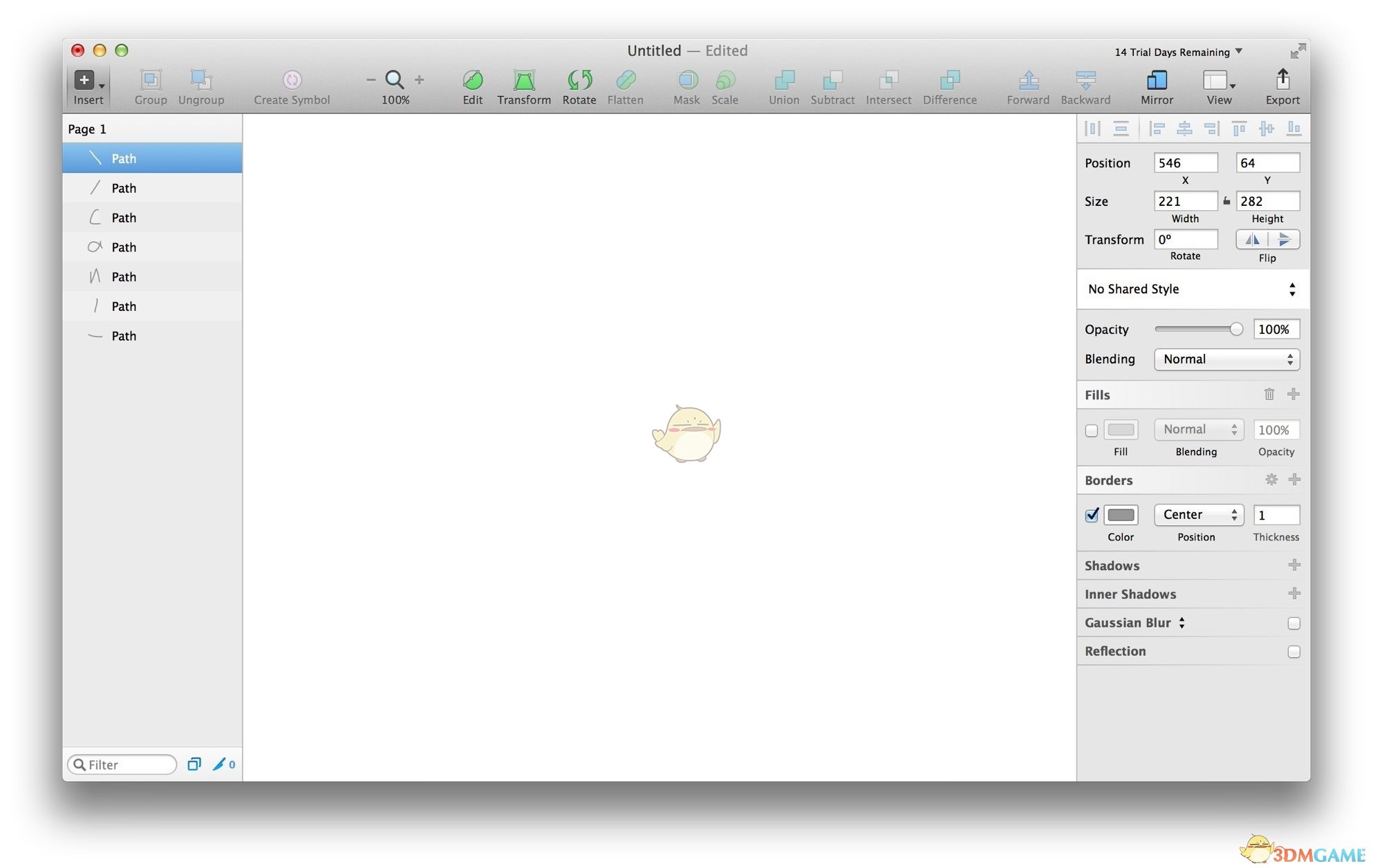This screenshot has height=868, width=1373.
Task: Click the layer Filter search field
Action: click(122, 764)
